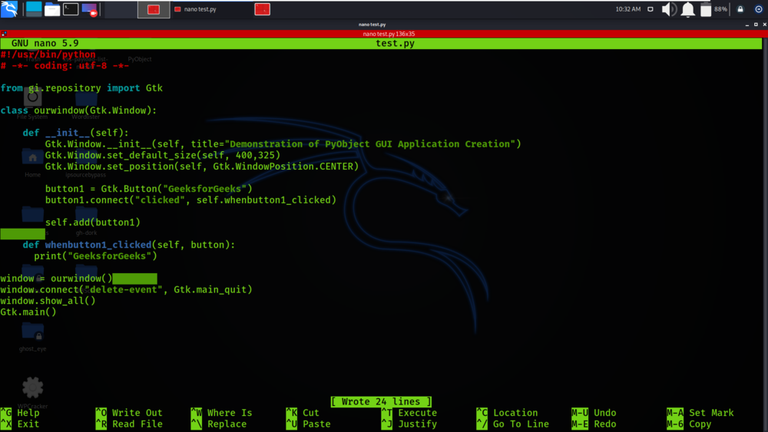This screenshot has width=768, height=432.
Task: Click the M-6 Copy shortcut
Action: 689,424
